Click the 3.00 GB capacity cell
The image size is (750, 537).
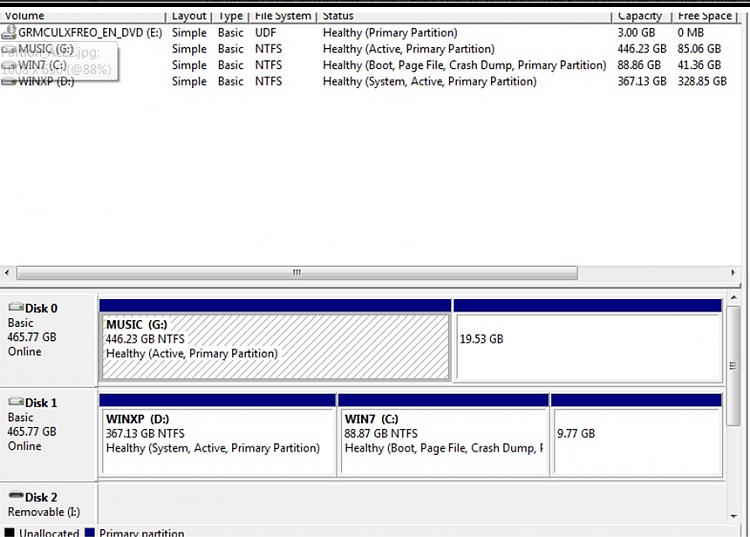[636, 33]
